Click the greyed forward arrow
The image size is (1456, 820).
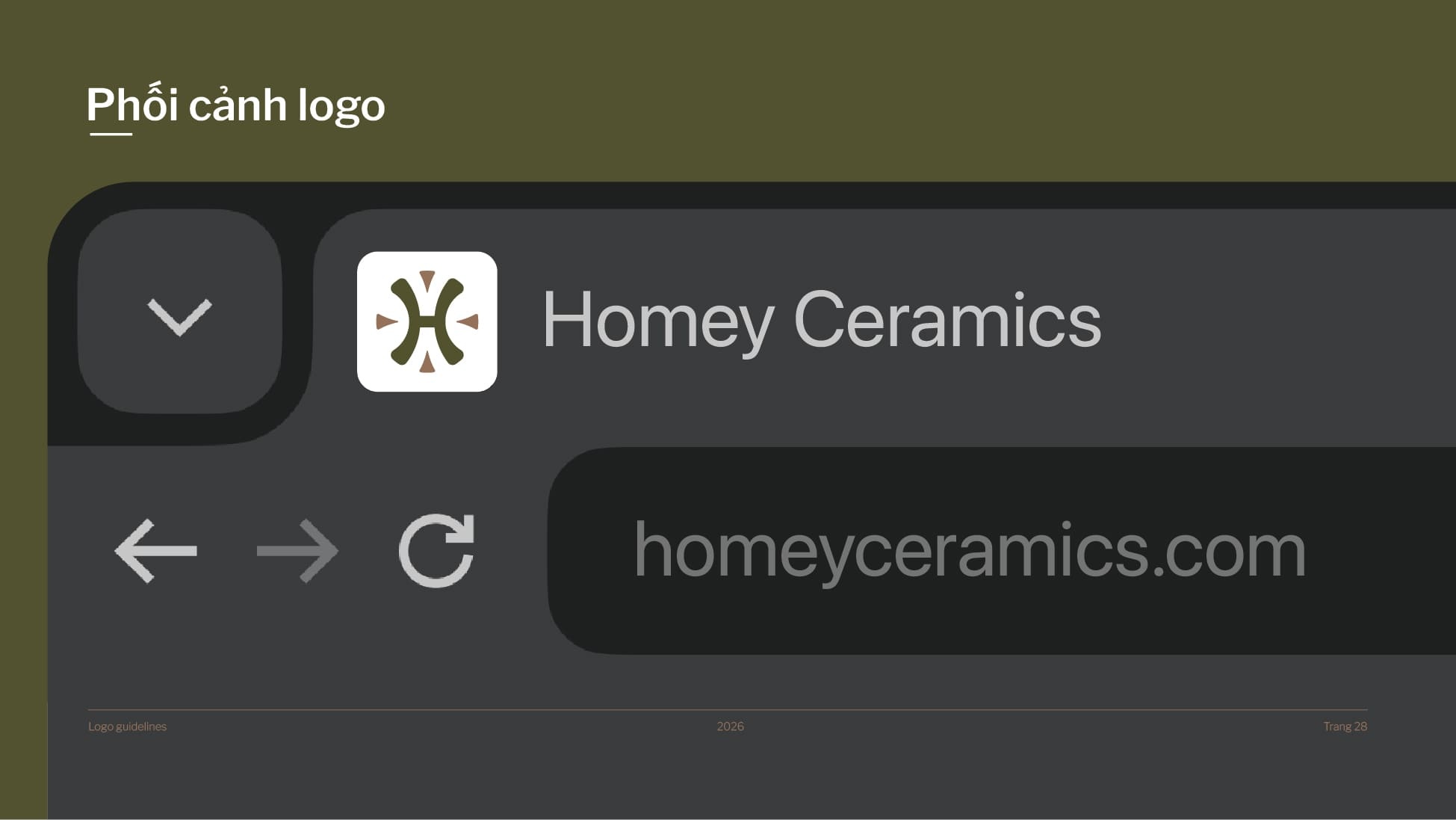pos(297,551)
